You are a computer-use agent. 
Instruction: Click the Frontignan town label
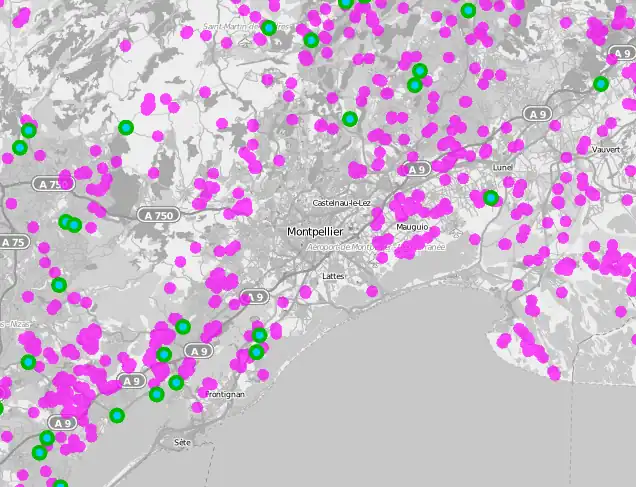224,395
